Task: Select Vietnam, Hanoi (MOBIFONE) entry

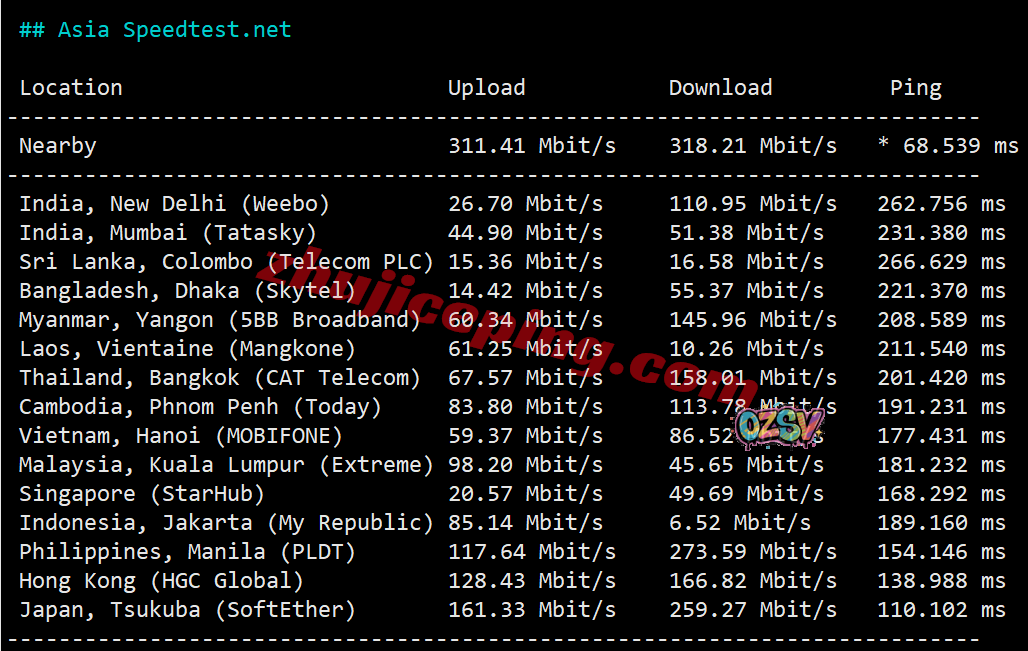Action: pos(181,436)
